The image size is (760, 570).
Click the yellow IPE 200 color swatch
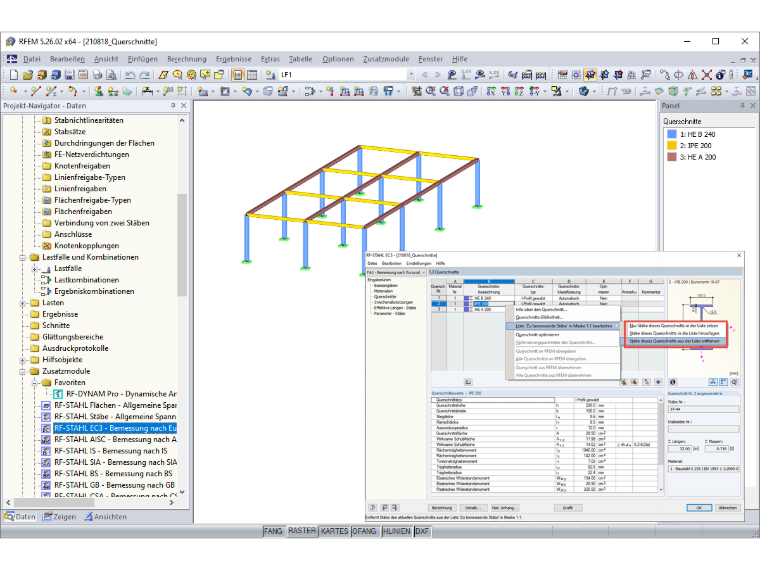click(x=672, y=145)
